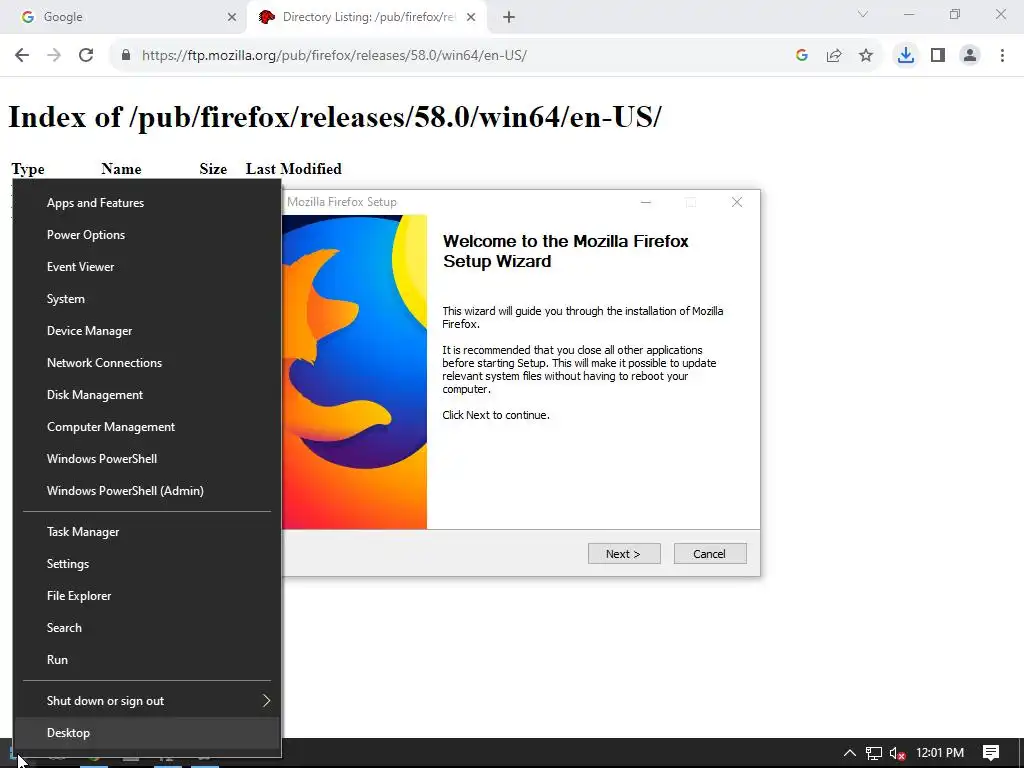This screenshot has width=1024, height=768.
Task: Choose Search in the menu
Action: point(148,628)
